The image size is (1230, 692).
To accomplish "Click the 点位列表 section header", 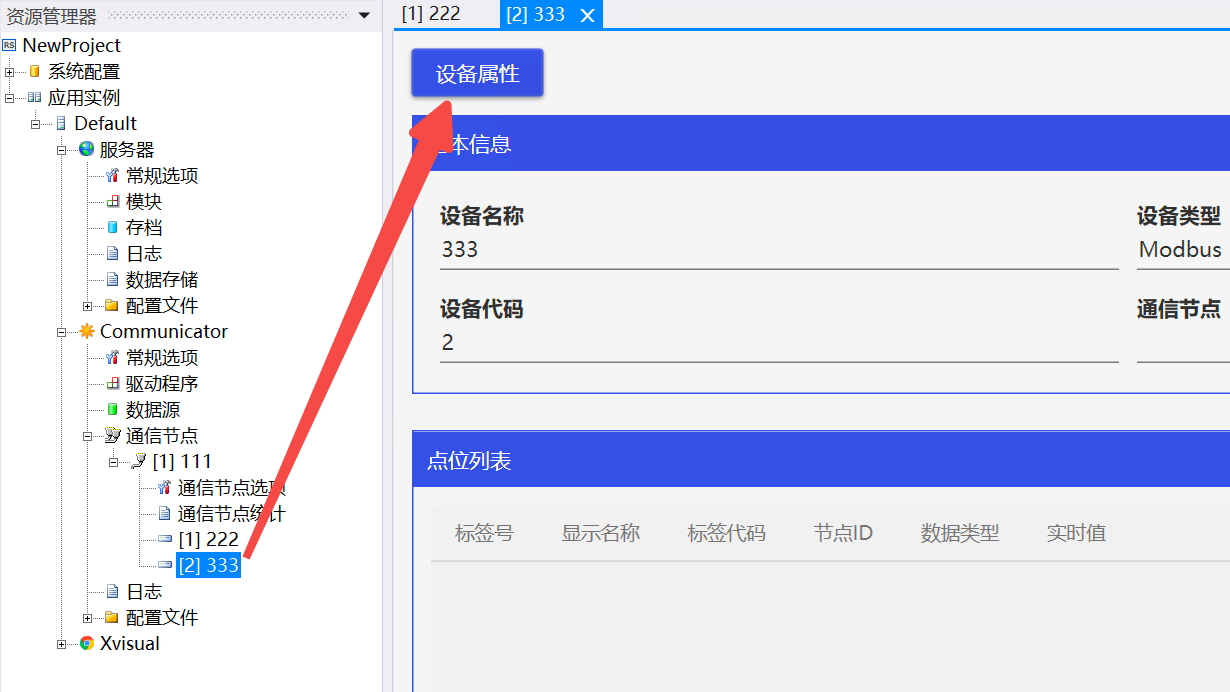I will tap(821, 460).
